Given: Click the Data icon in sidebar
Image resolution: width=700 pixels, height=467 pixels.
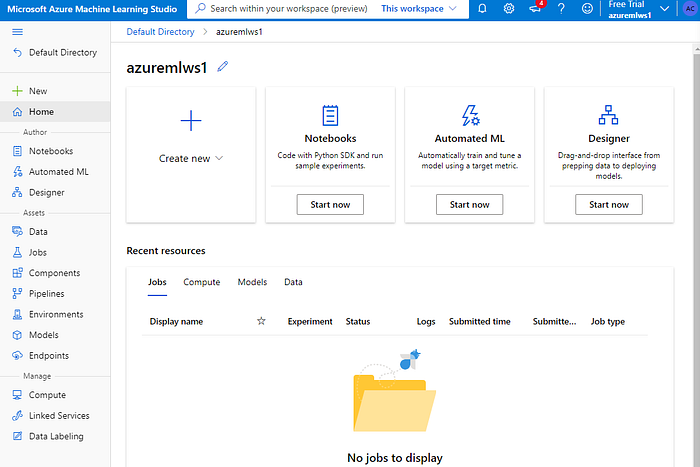Looking at the screenshot, I should pos(17,231).
